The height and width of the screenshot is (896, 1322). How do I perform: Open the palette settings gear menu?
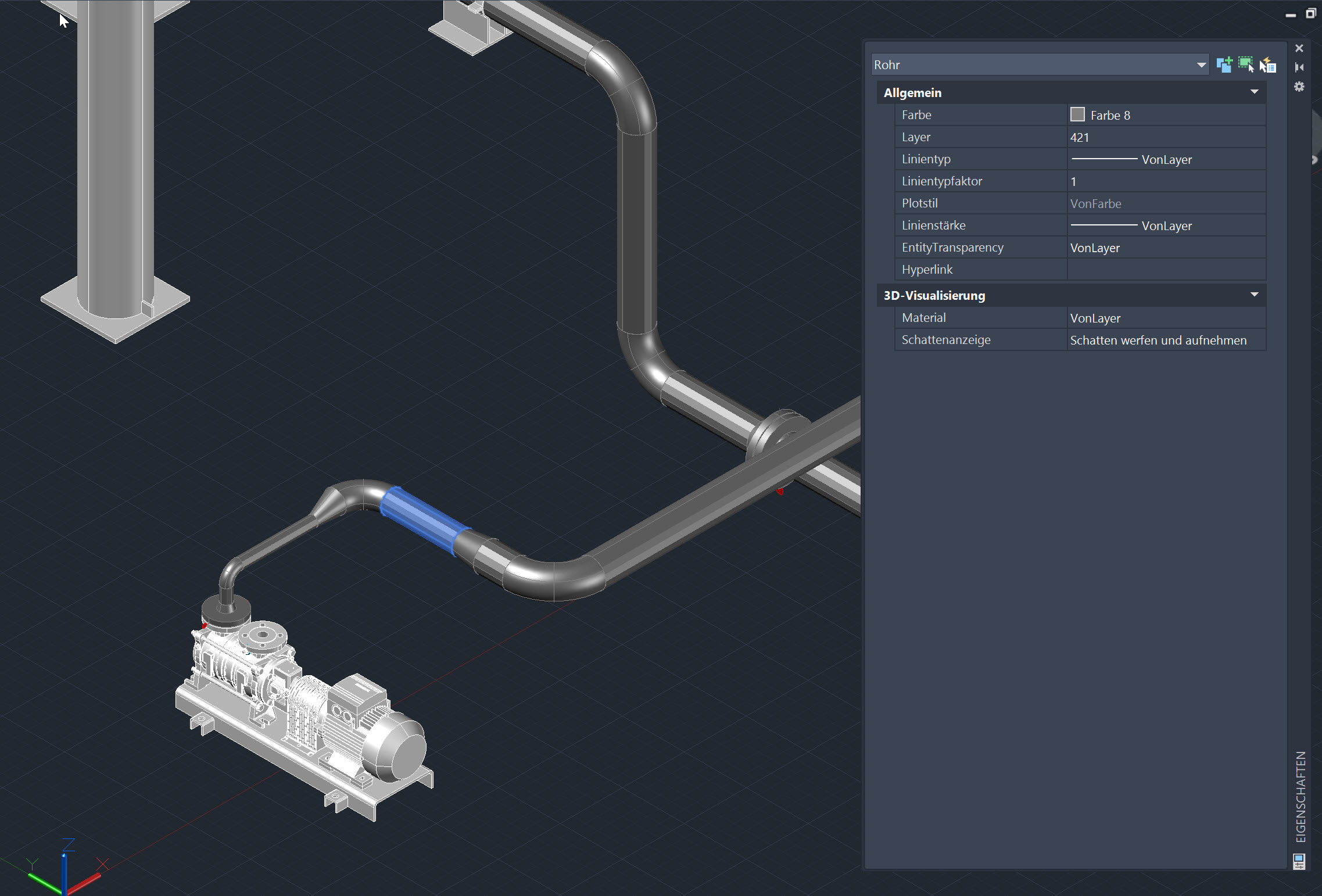coord(1300,87)
